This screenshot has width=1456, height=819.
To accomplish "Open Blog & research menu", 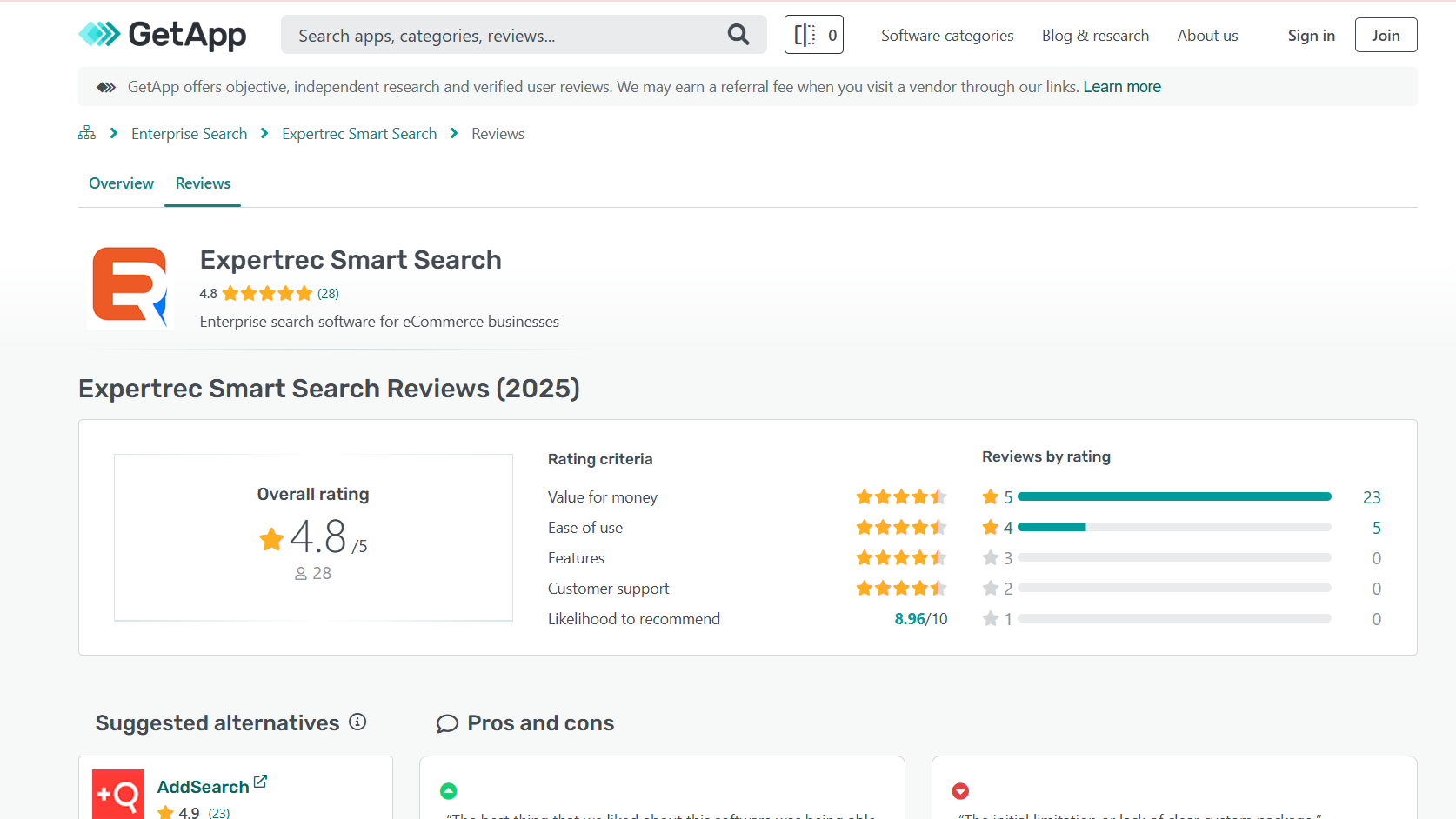I will 1095,36.
